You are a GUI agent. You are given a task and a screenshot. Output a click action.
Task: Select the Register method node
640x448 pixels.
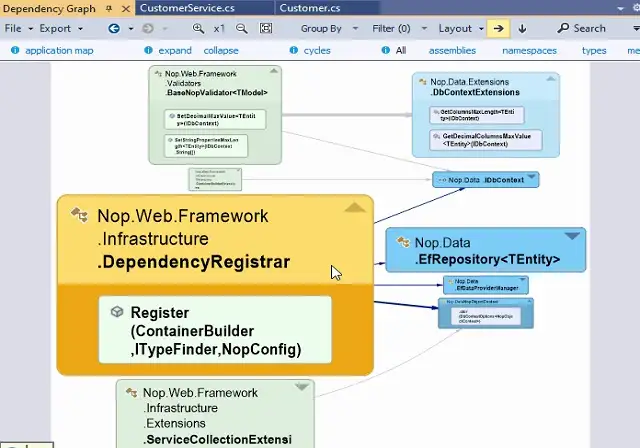pyautogui.click(x=215, y=330)
